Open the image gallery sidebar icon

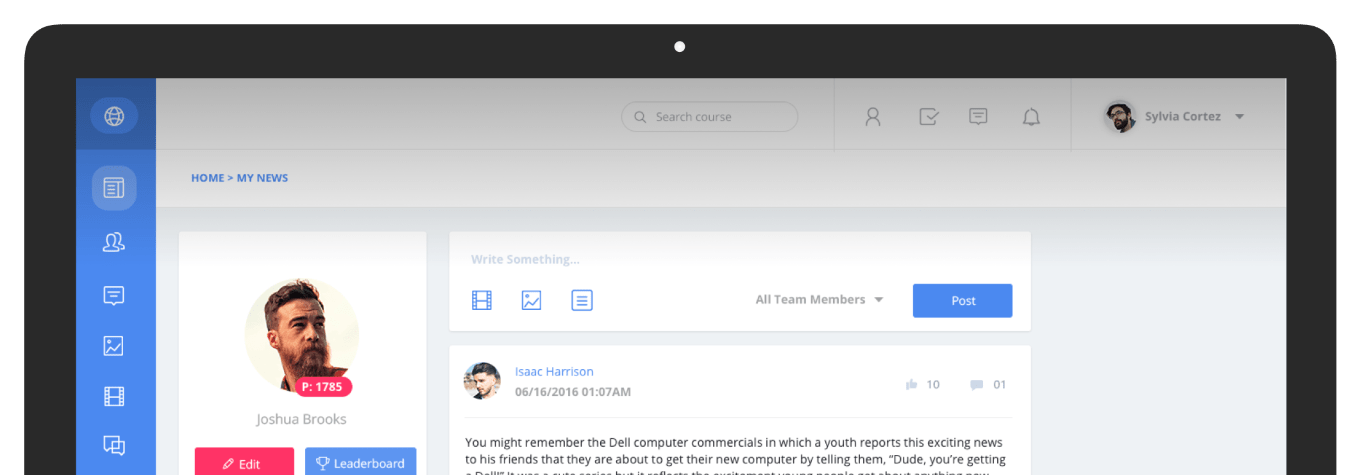[x=114, y=346]
